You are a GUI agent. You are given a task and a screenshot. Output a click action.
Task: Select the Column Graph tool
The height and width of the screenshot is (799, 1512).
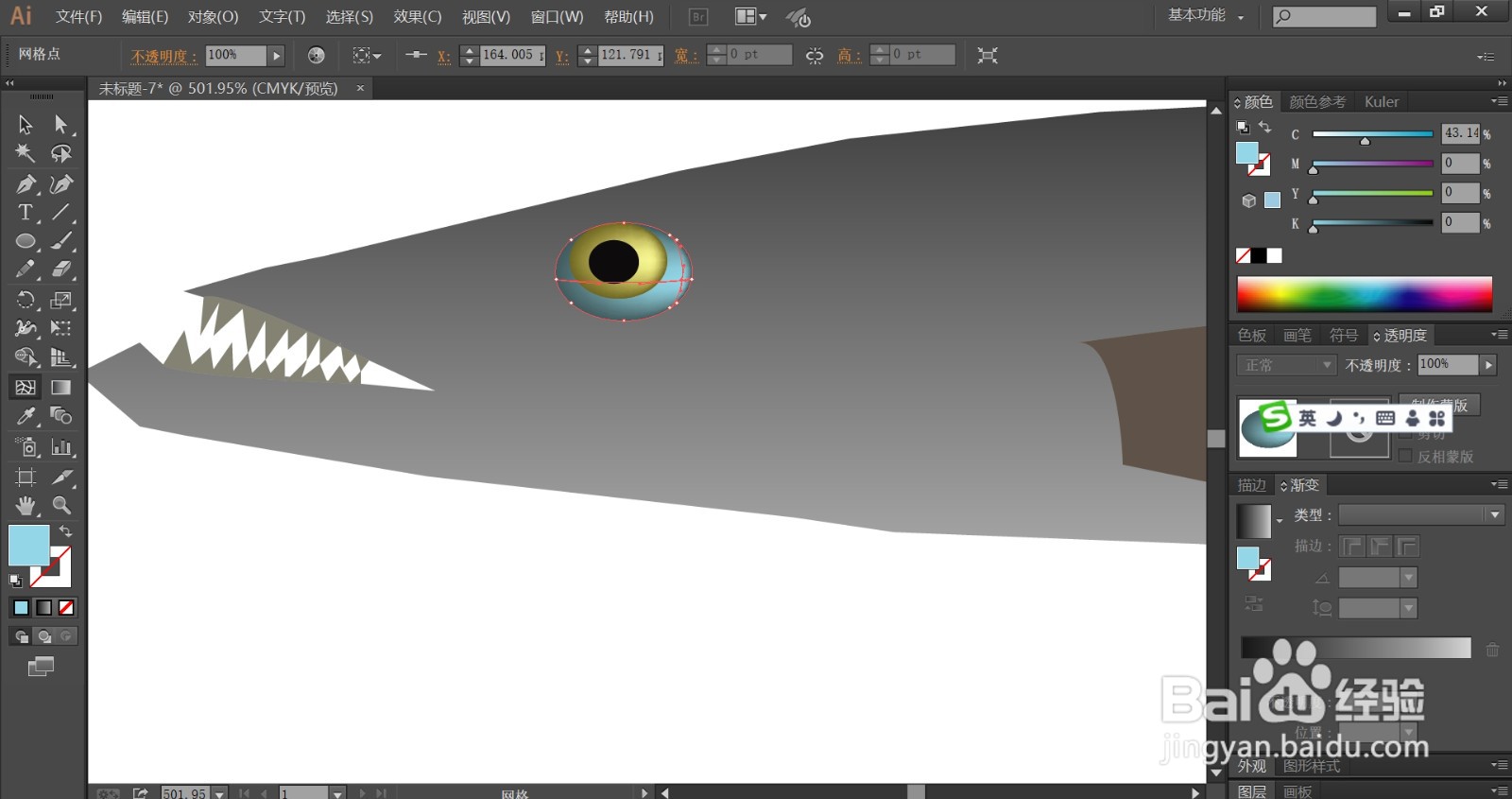point(61,446)
